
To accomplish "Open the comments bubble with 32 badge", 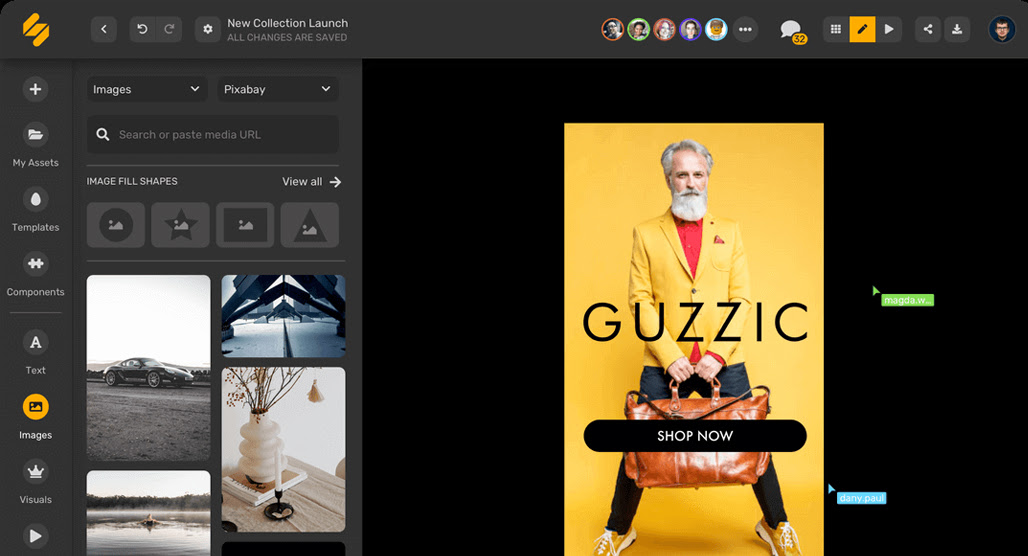I will pyautogui.click(x=792, y=30).
